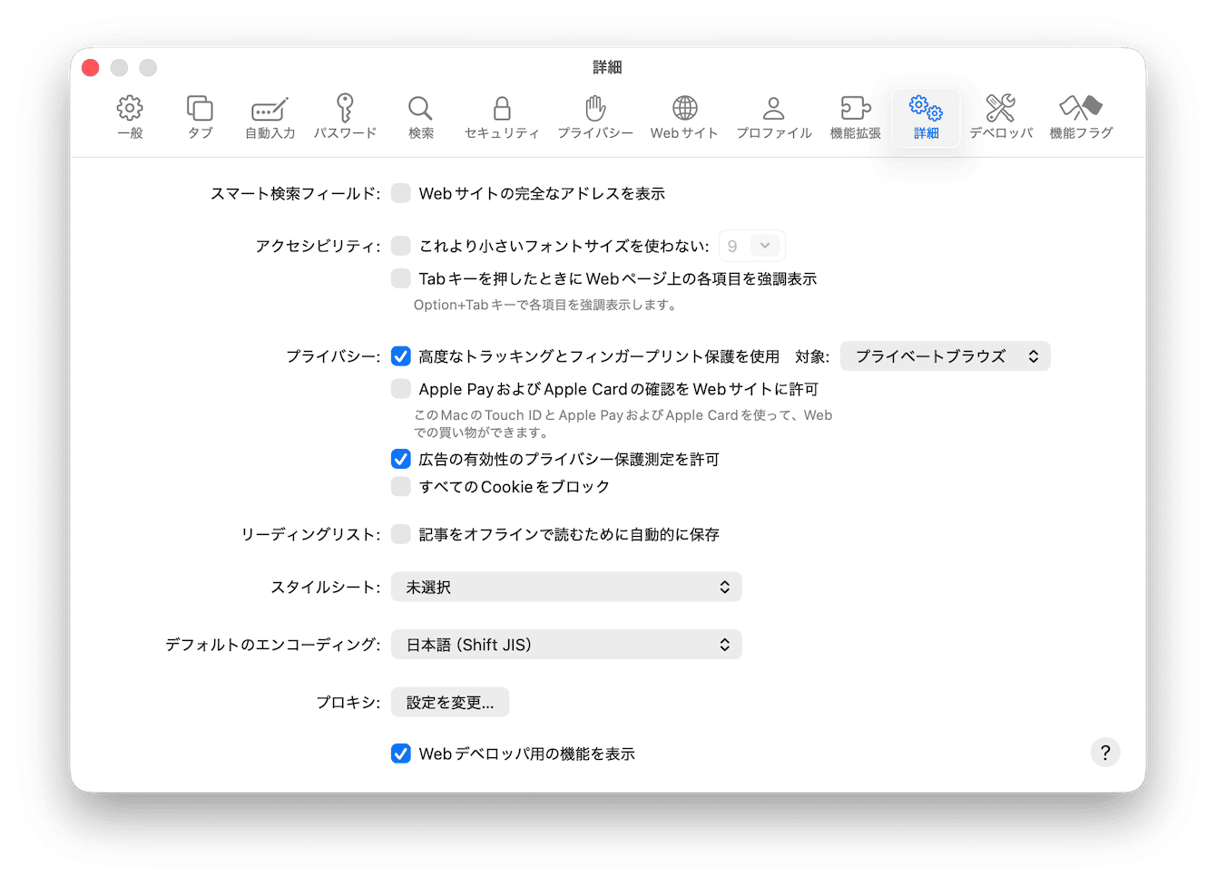Open the プライバシー preferences pane
Image resolution: width=1216 pixels, height=885 pixels.
596,113
